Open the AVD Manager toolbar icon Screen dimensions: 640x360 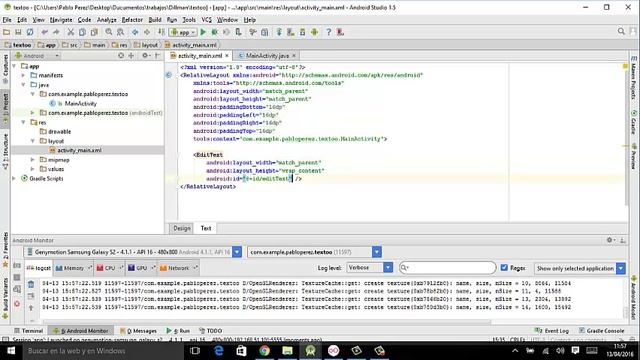click(x=291, y=32)
